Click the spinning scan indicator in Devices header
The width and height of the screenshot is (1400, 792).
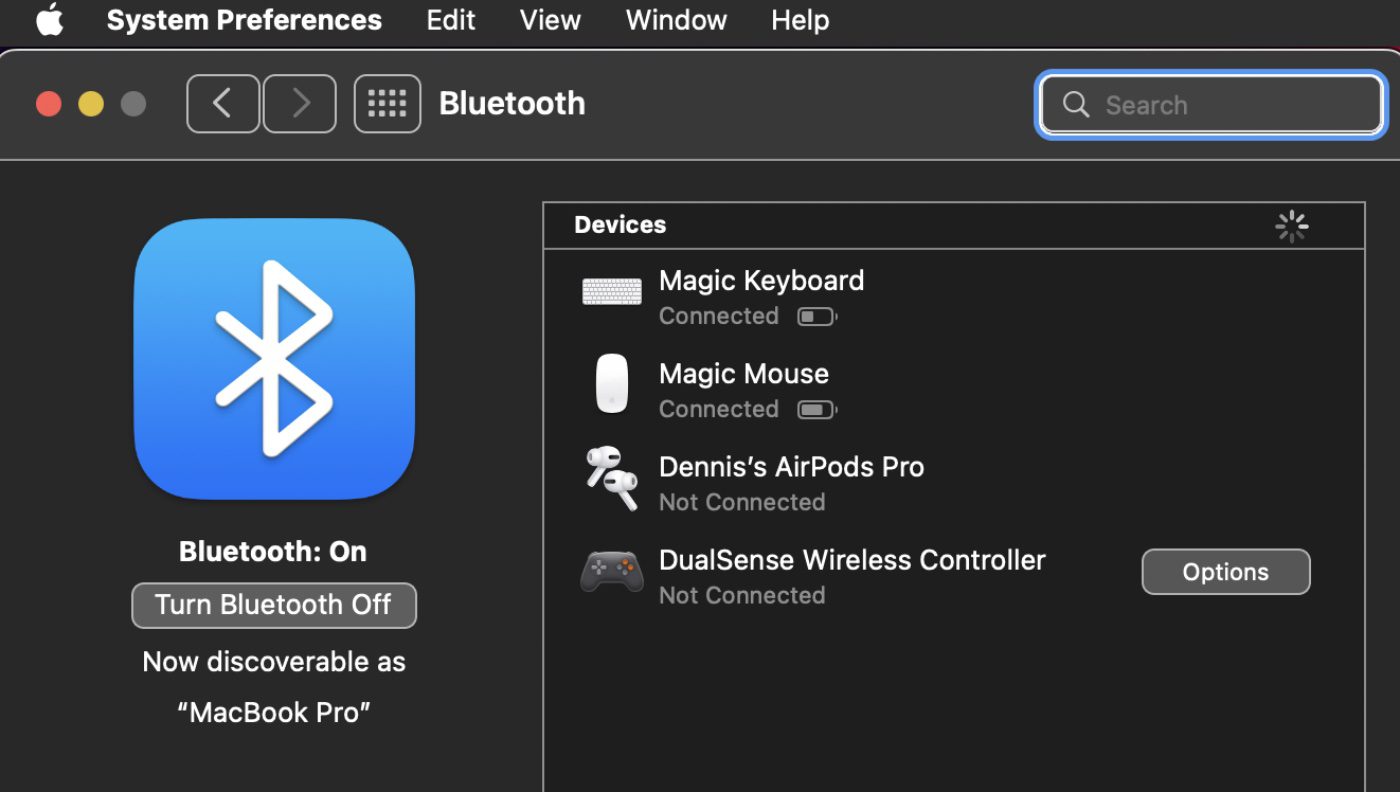(x=1292, y=227)
